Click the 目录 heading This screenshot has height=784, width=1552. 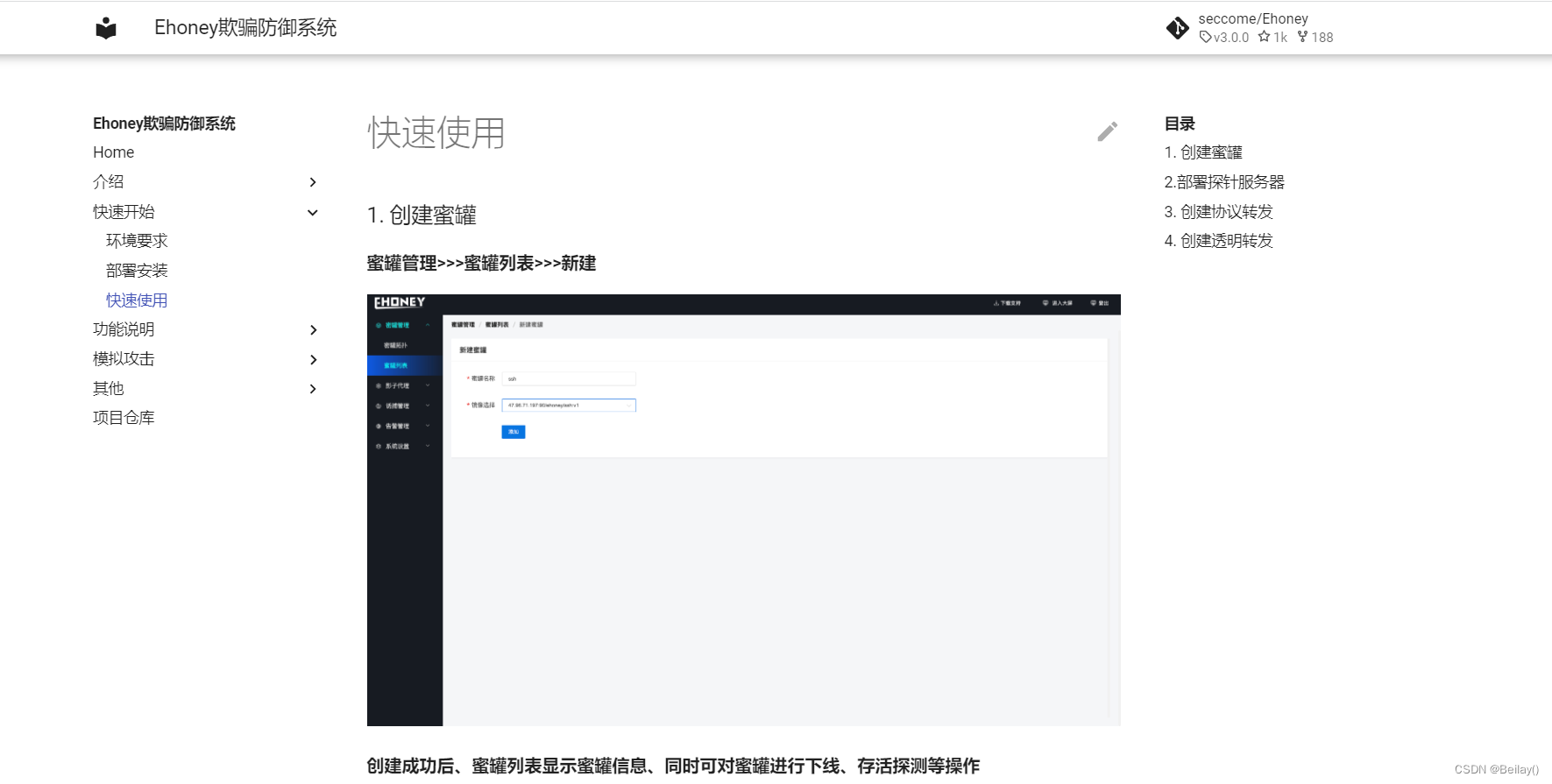pos(1180,124)
